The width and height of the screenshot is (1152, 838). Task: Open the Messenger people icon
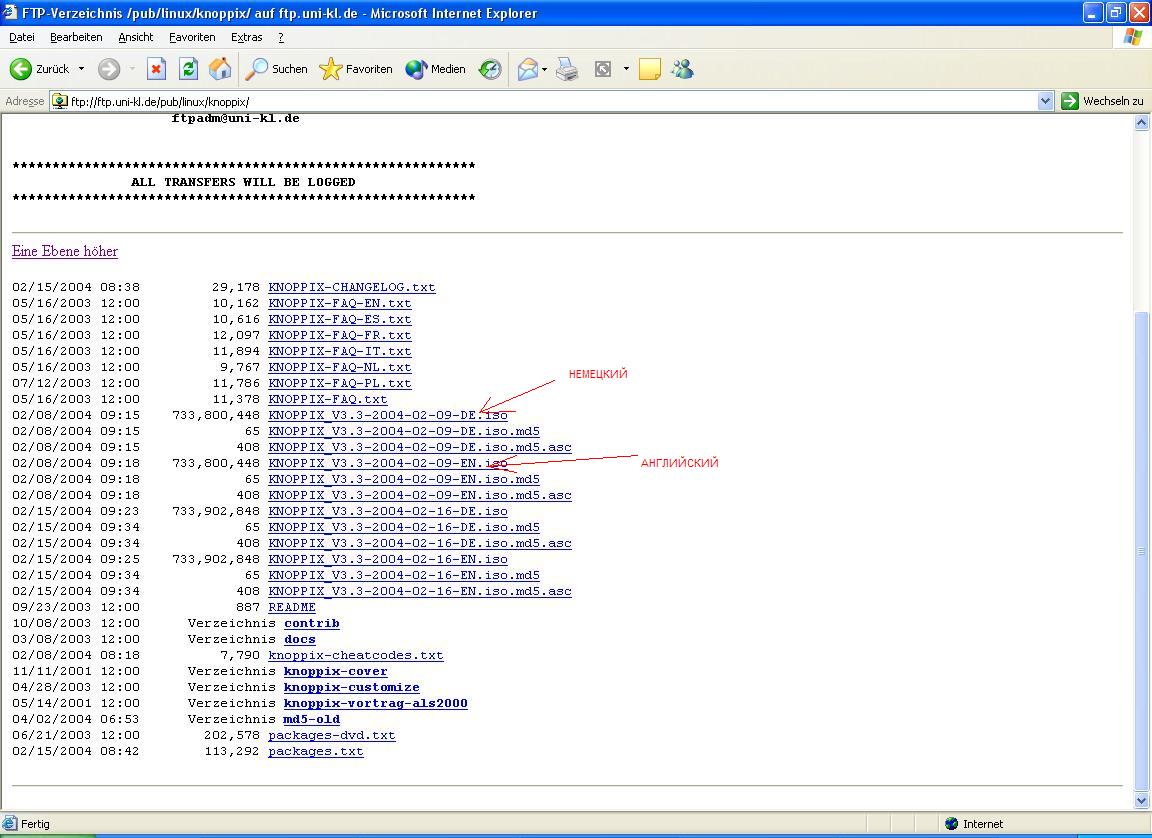coord(683,69)
